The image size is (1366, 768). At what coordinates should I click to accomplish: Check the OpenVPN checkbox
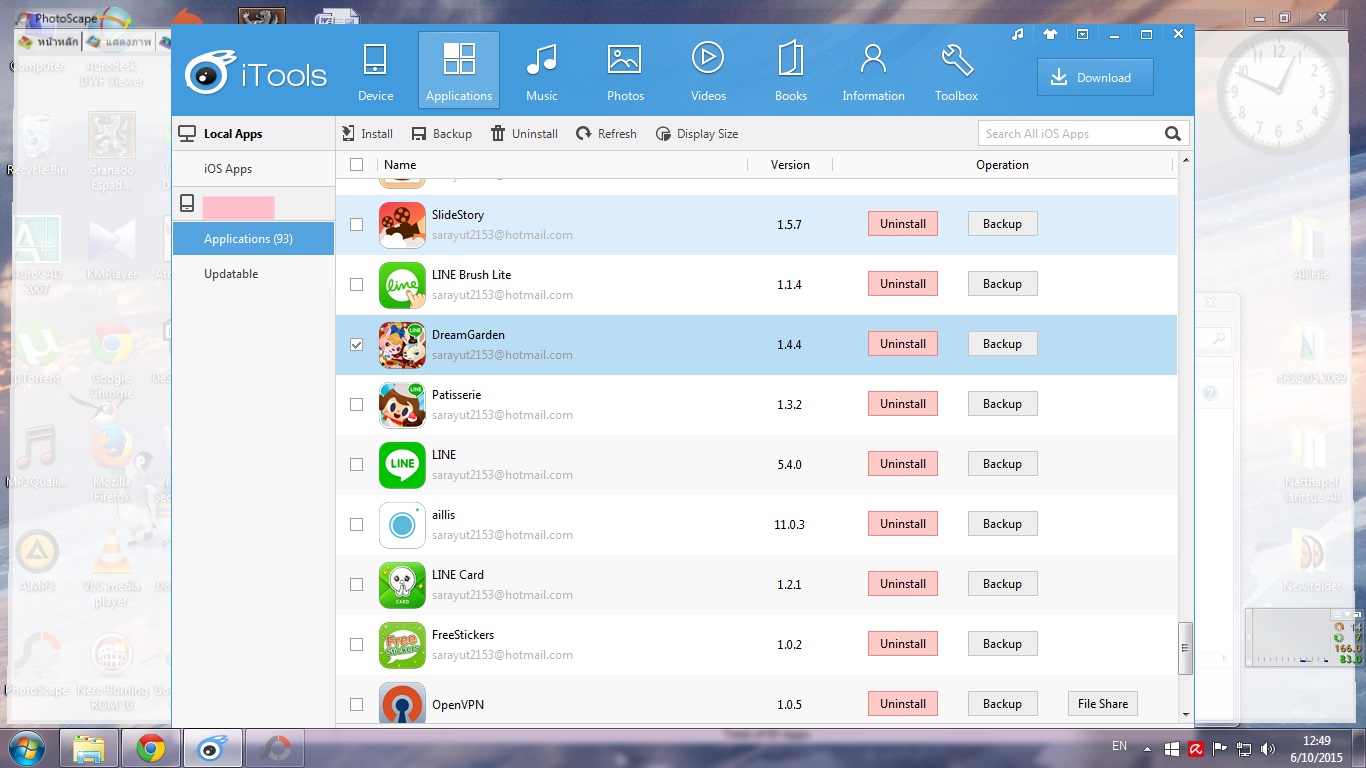[x=356, y=705]
